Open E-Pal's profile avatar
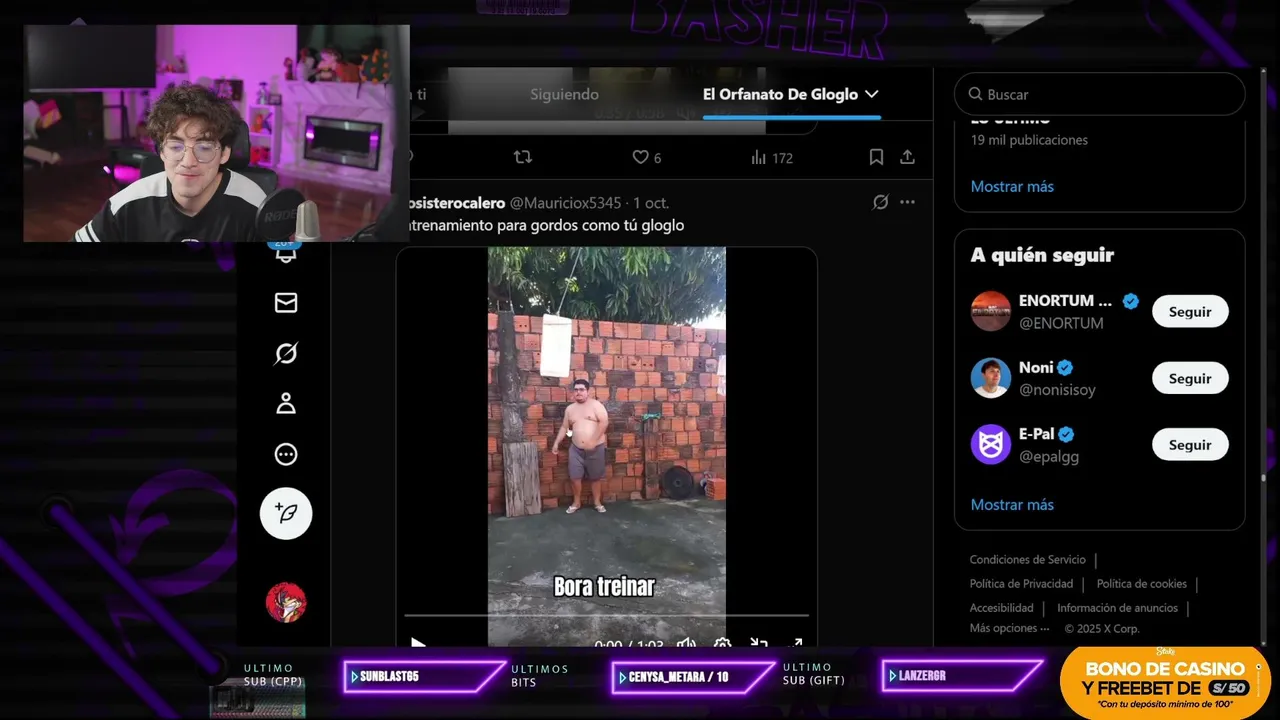The height and width of the screenshot is (720, 1280). pyautogui.click(x=991, y=445)
